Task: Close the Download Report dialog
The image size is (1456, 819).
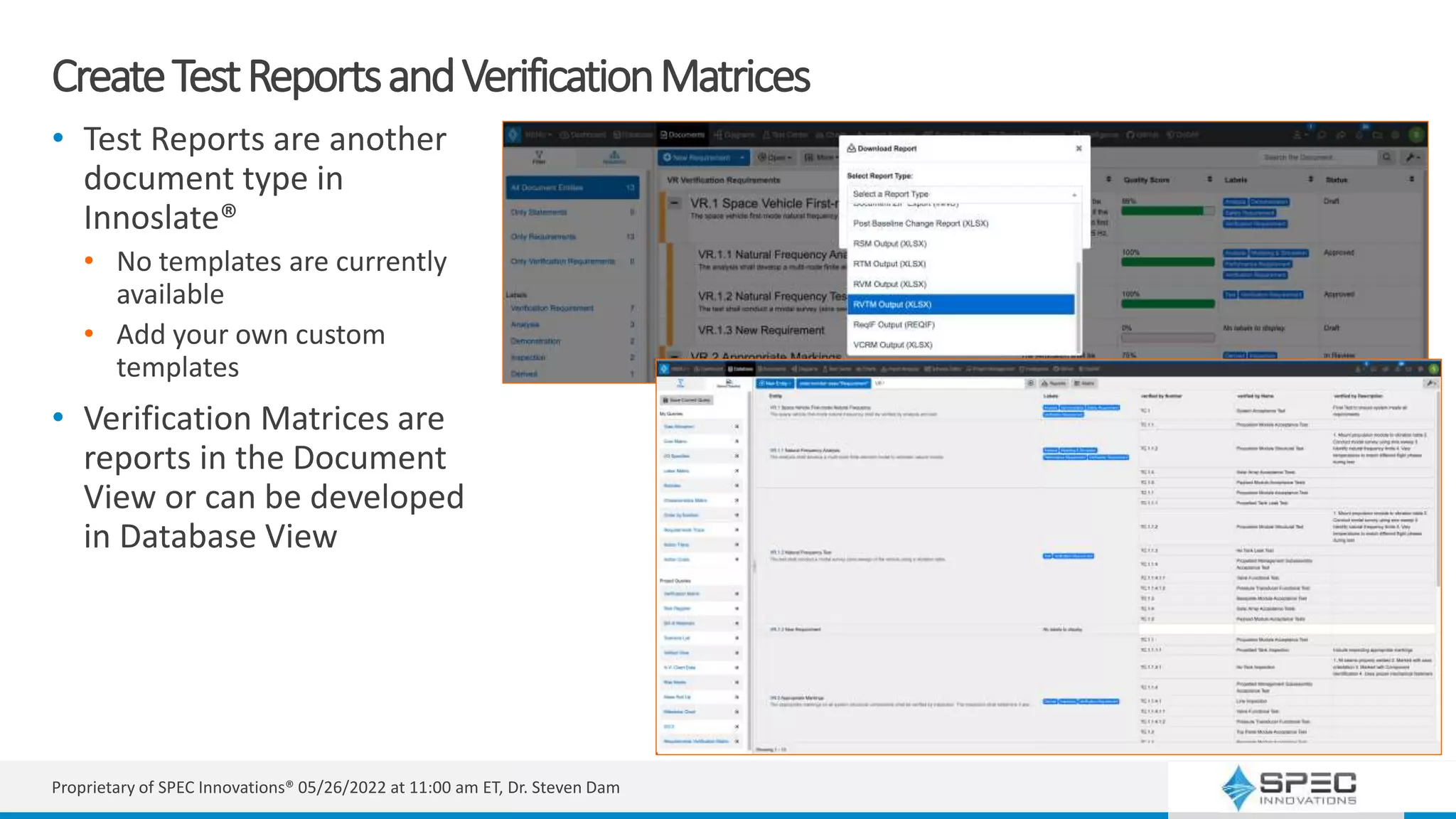Action: coord(1078,149)
